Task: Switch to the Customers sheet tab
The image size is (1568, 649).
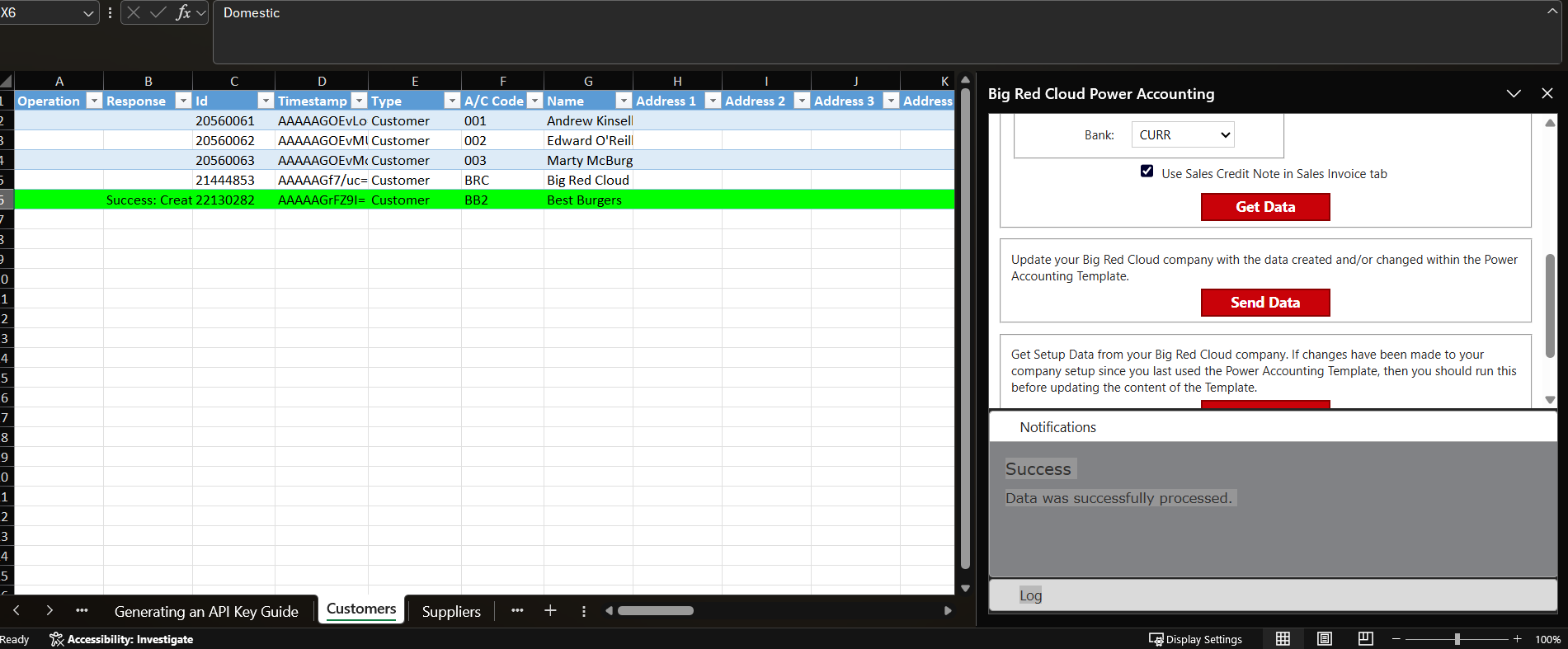Action: (x=361, y=609)
